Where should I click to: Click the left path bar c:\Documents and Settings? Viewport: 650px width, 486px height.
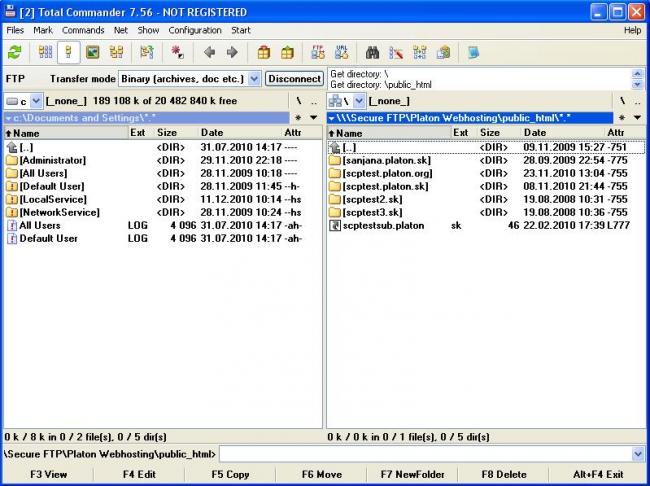click(146, 118)
